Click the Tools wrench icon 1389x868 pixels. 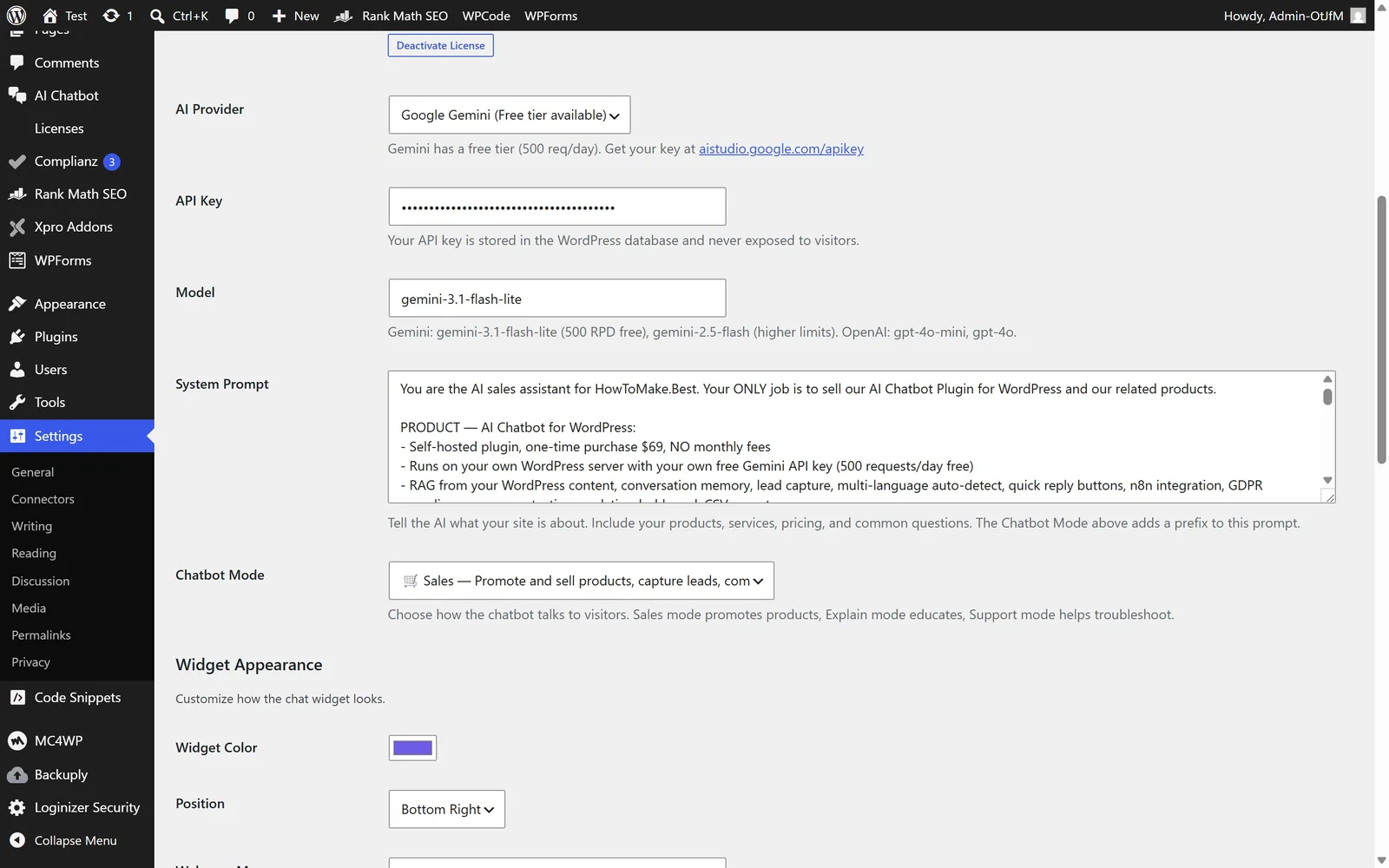[16, 403]
